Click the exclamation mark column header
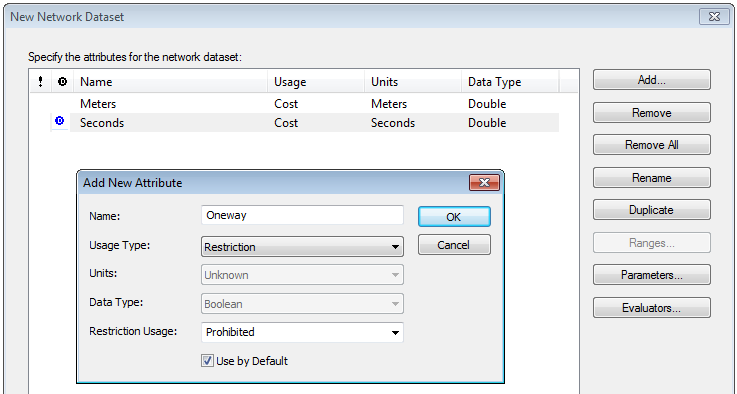 [x=40, y=82]
